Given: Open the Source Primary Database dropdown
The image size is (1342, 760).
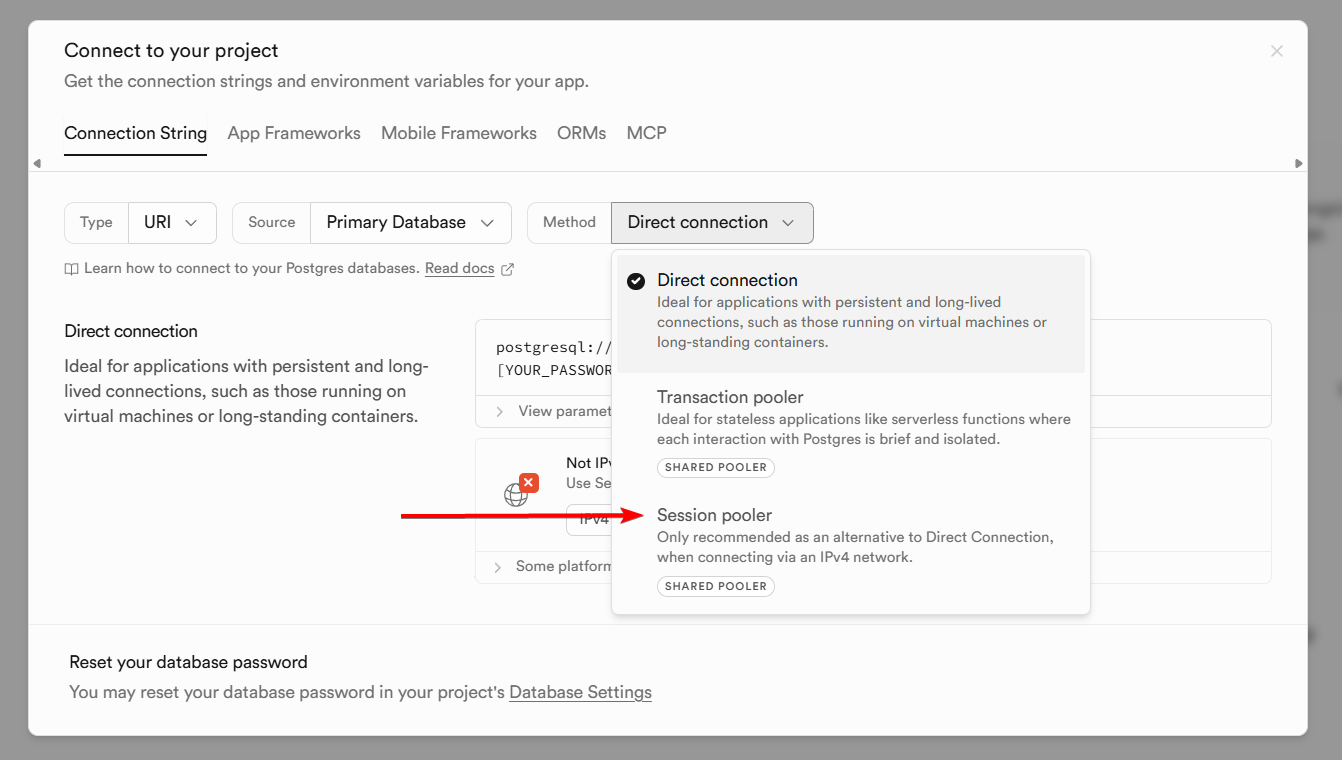Looking at the screenshot, I should pyautogui.click(x=410, y=222).
